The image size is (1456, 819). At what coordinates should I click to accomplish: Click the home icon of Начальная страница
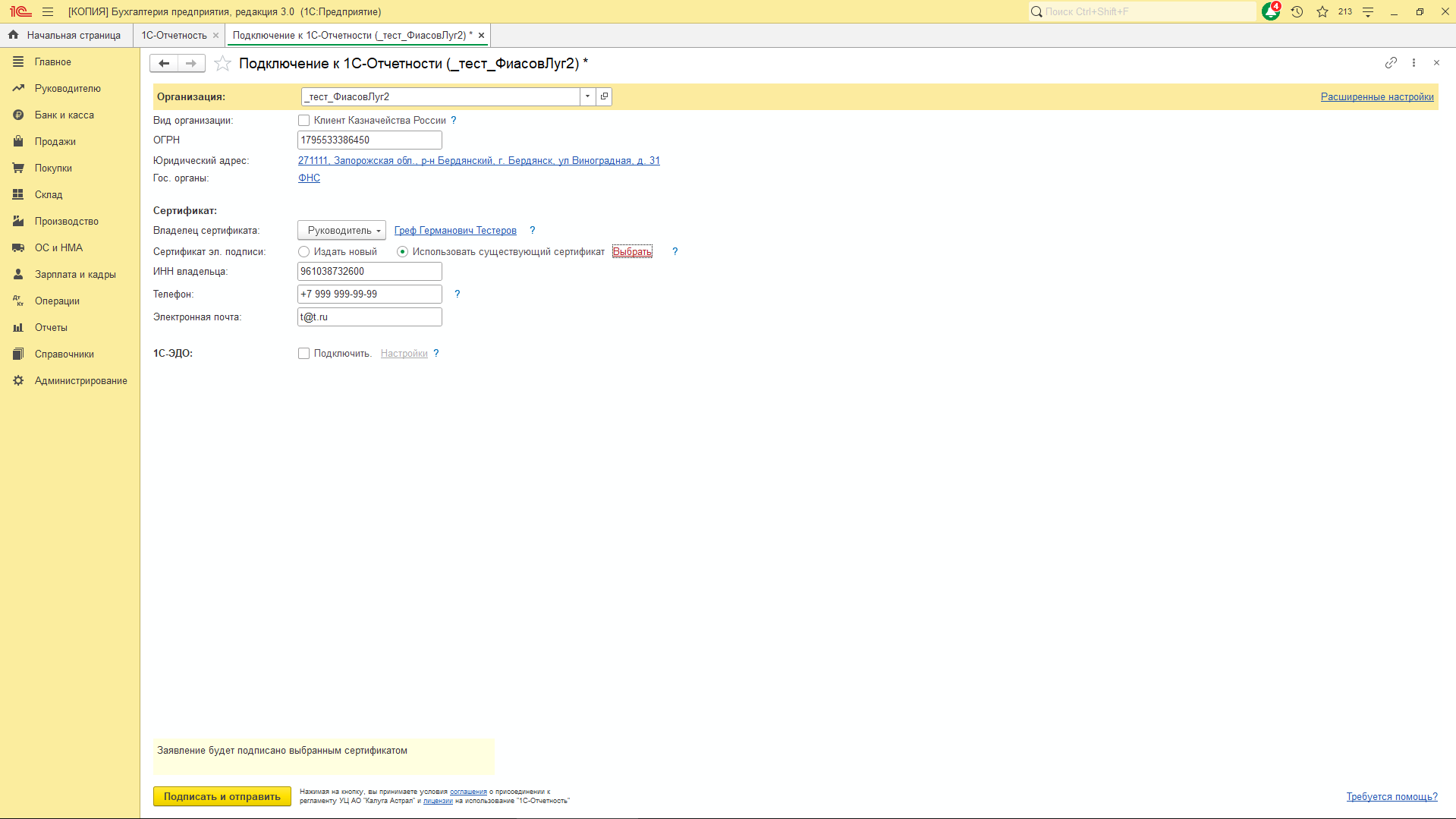point(13,35)
